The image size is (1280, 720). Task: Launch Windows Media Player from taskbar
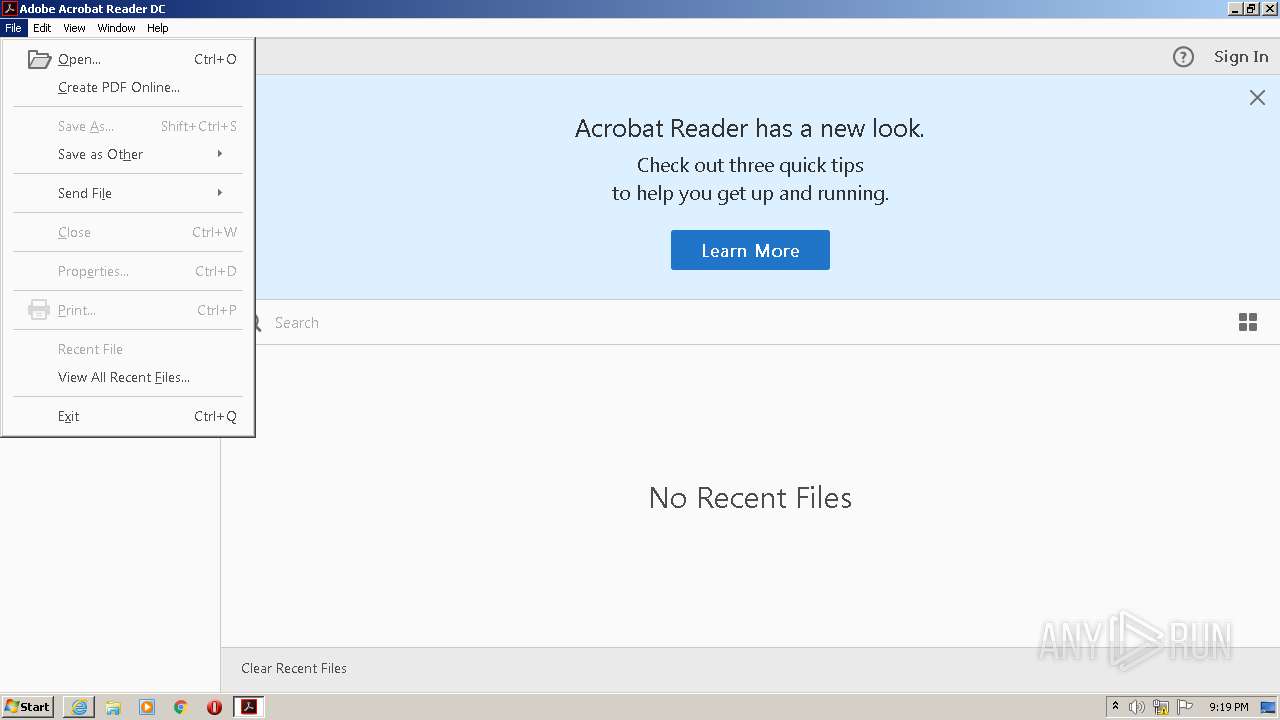(147, 707)
